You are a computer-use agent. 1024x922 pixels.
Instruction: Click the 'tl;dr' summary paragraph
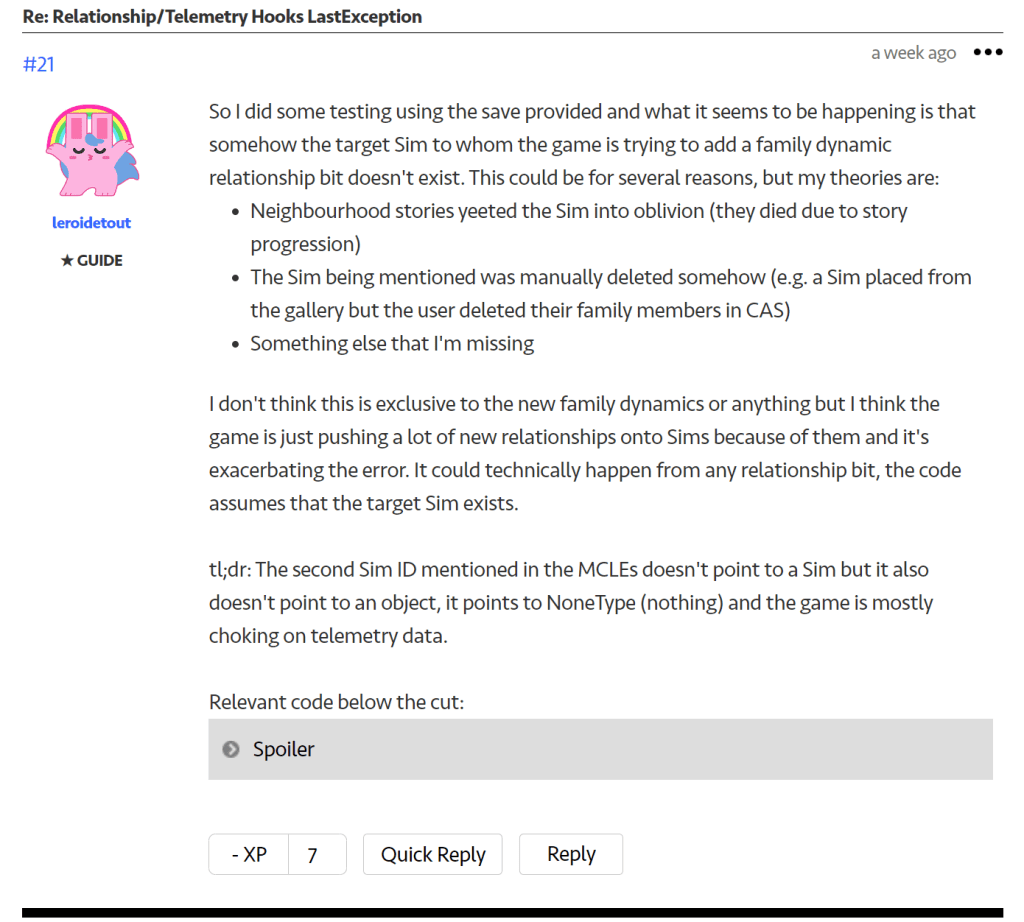tap(570, 603)
